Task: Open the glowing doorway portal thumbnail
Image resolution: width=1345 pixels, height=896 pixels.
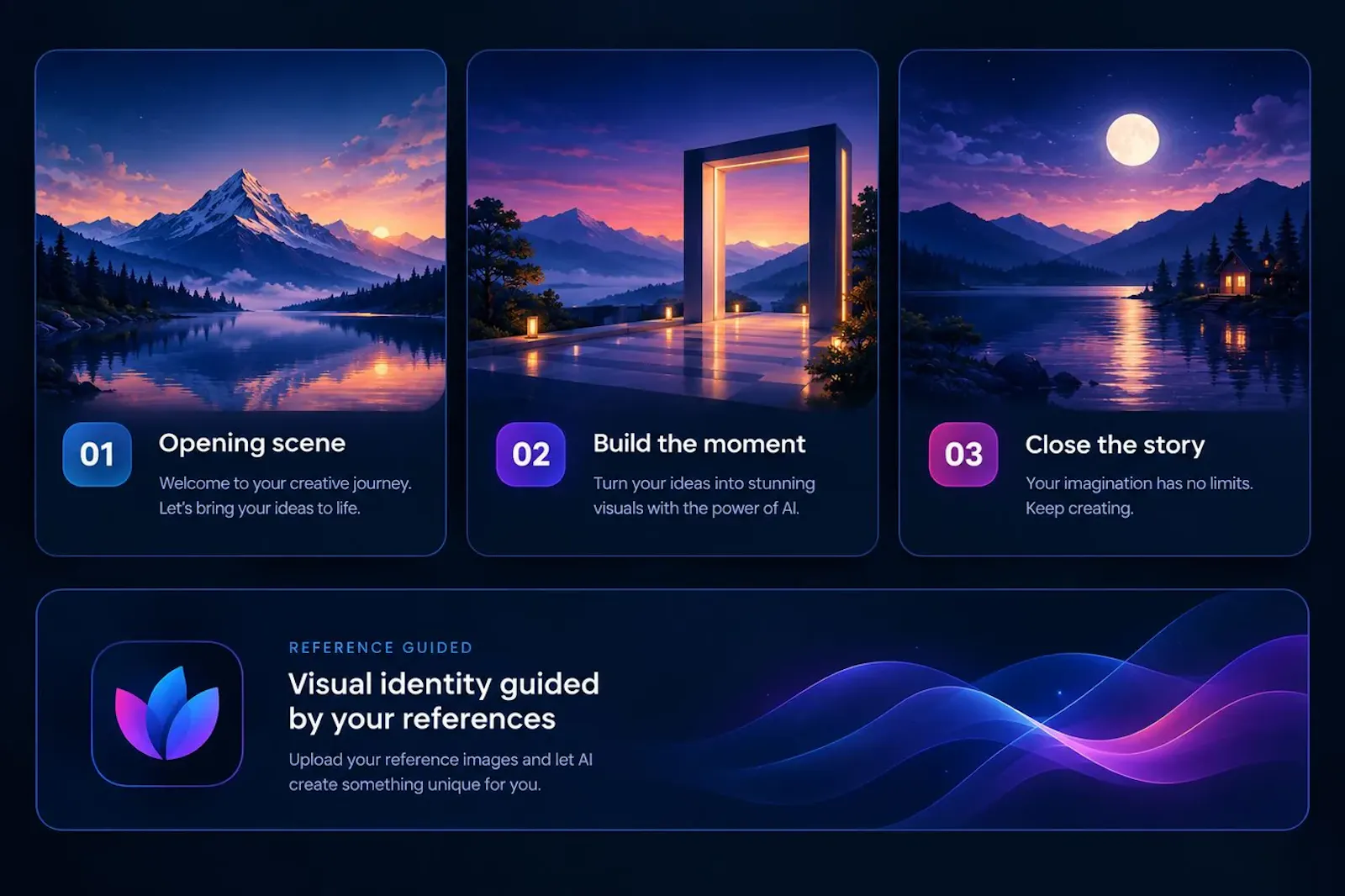Action: point(672,231)
